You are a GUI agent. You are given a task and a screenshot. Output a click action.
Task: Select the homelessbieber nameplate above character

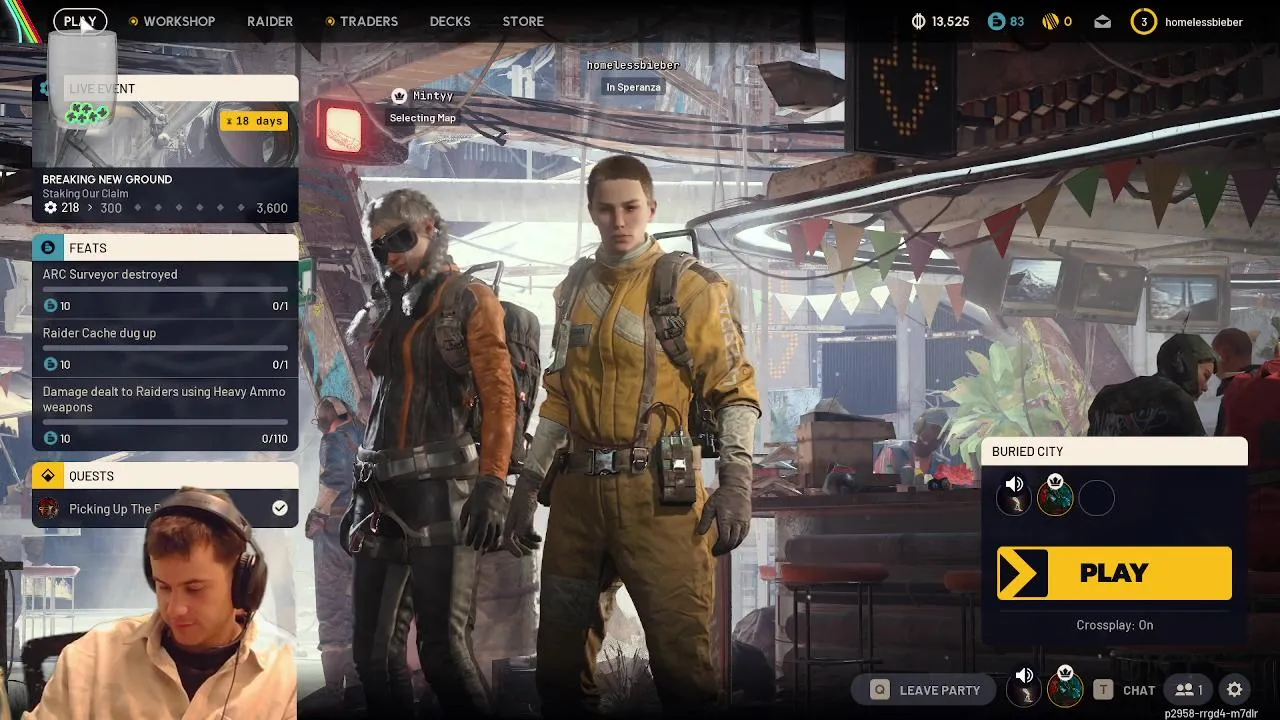point(633,65)
